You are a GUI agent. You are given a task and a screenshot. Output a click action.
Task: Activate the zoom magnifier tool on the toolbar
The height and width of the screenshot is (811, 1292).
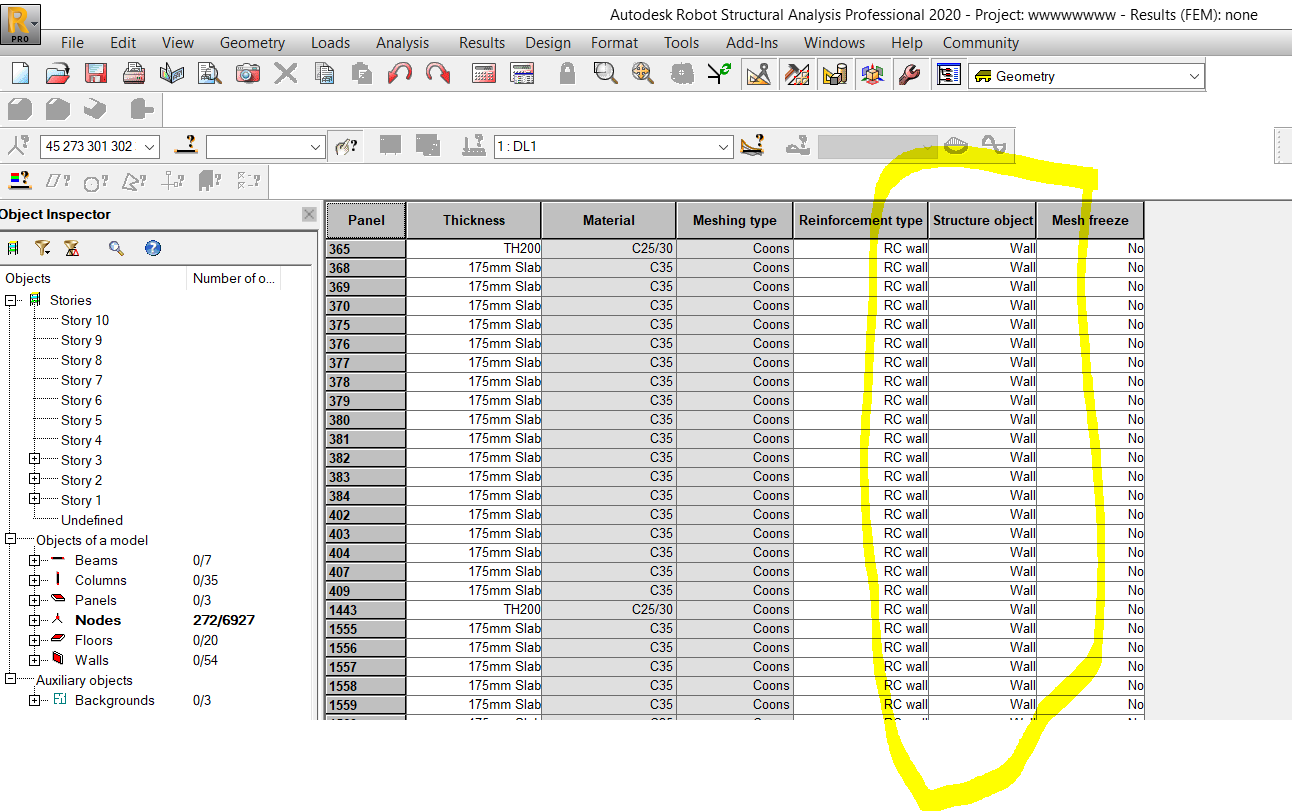[x=603, y=74]
